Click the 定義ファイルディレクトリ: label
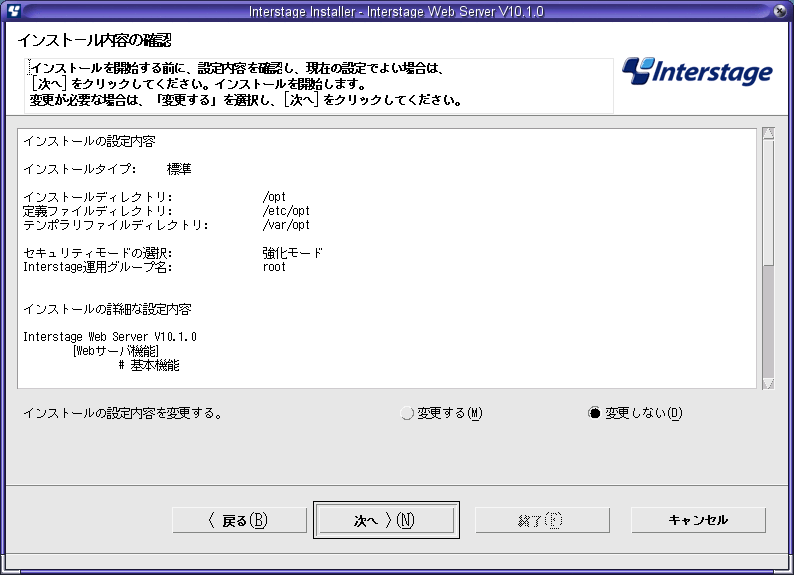794x575 pixels. point(98,211)
